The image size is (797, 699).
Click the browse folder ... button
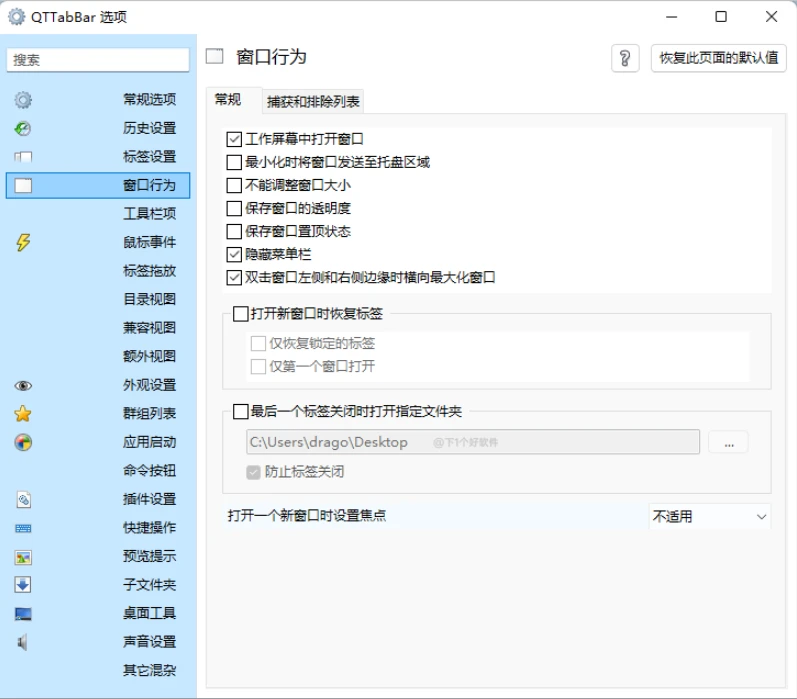coord(728,442)
